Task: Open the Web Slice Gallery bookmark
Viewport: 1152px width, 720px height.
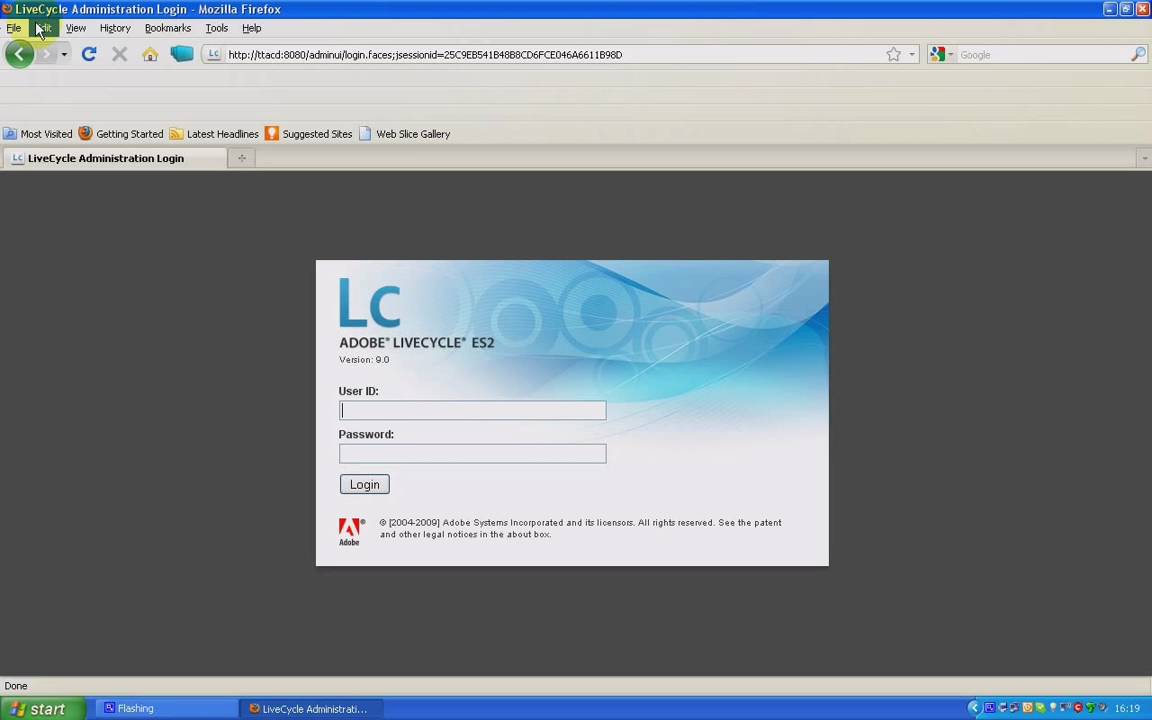Action: pyautogui.click(x=404, y=134)
